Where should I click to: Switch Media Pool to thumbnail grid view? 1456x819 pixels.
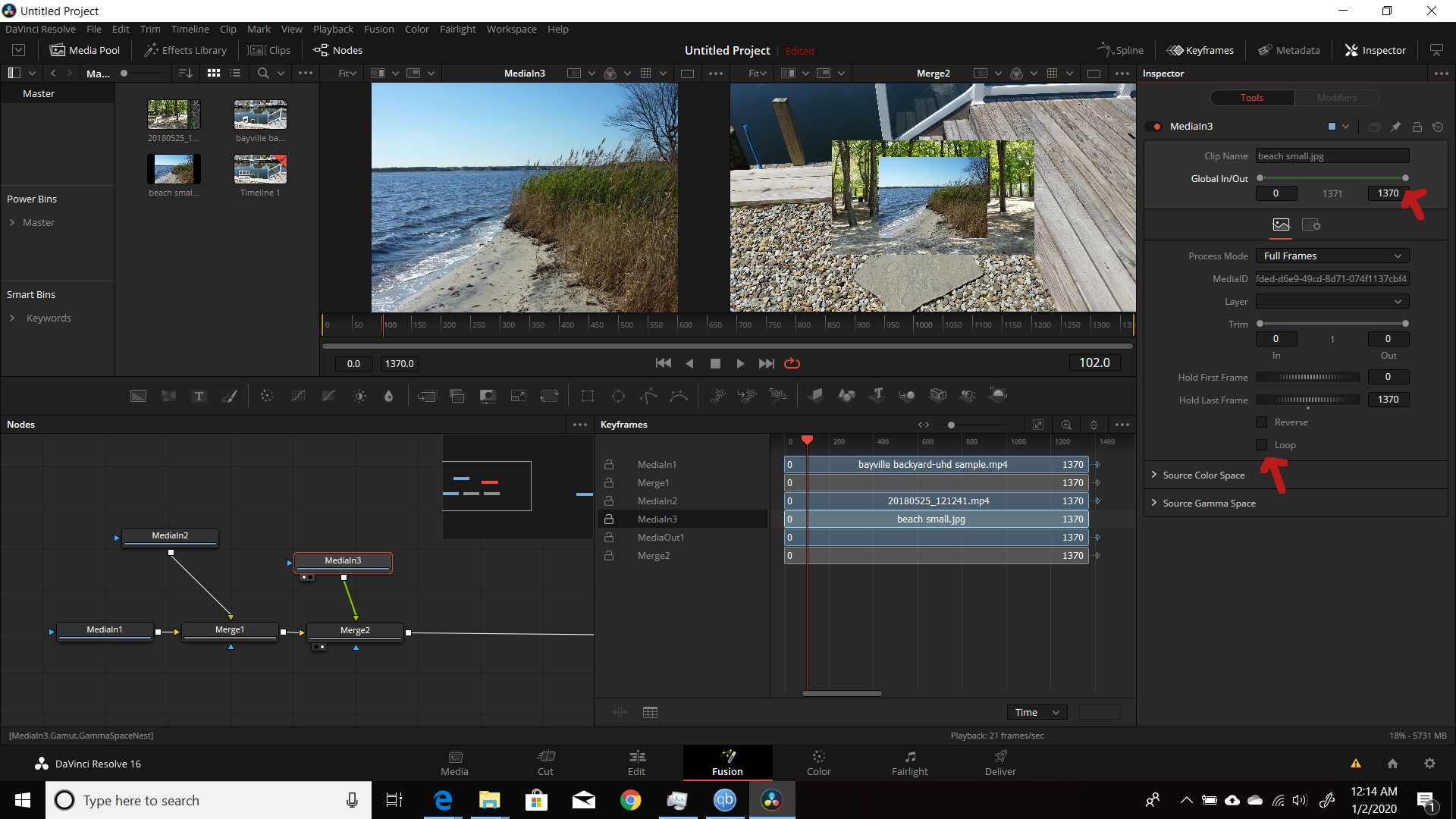coord(214,73)
